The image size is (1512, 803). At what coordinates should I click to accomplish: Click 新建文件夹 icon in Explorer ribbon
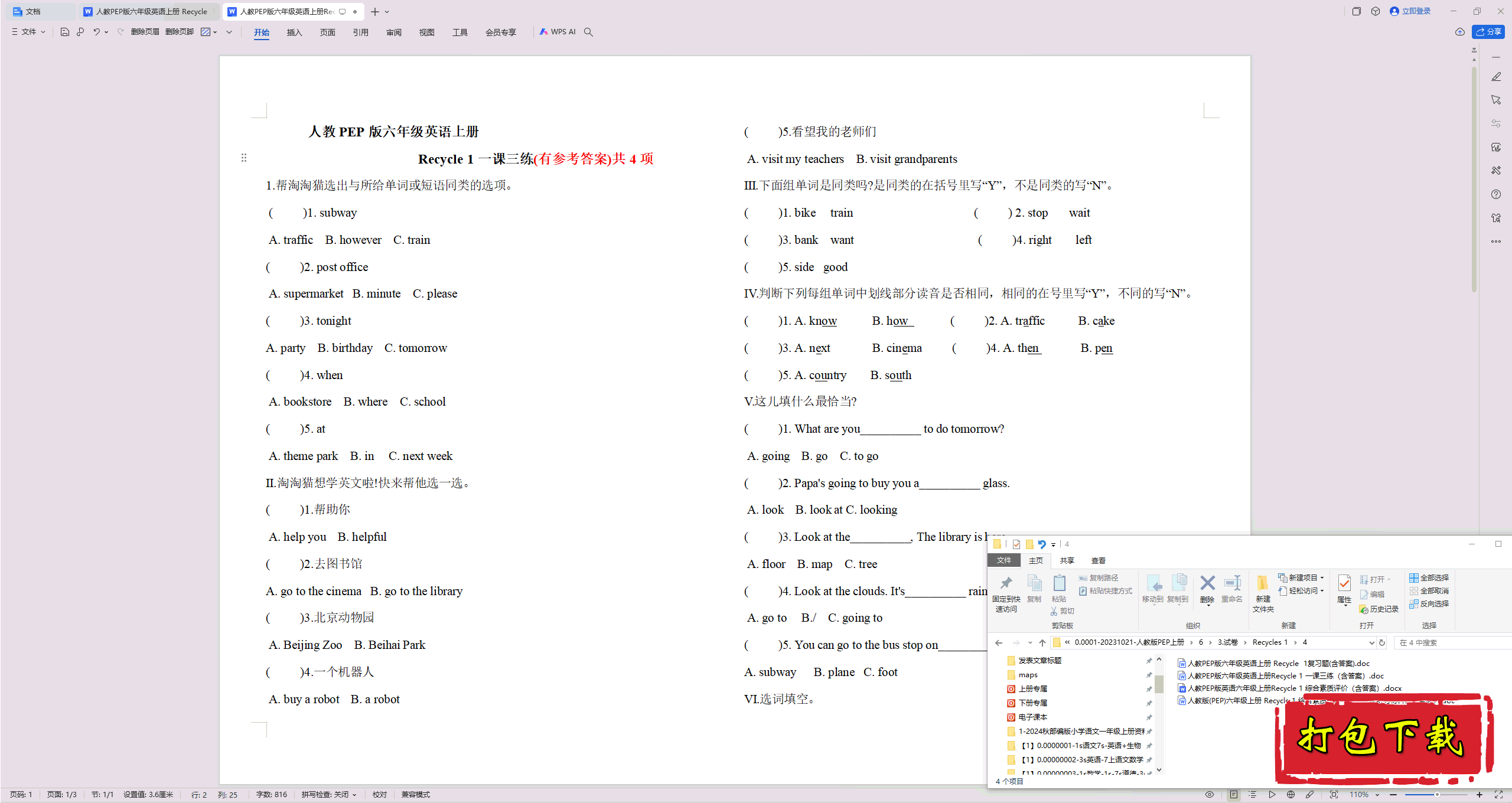1263,593
